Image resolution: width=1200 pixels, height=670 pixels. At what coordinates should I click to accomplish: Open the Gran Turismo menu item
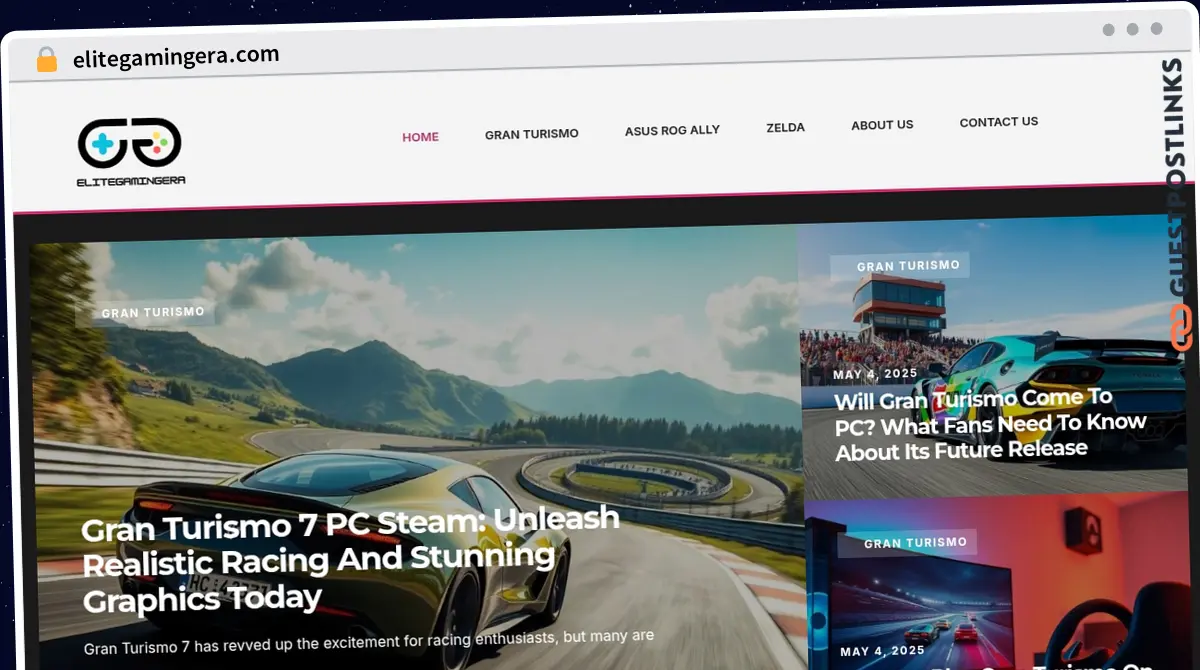(531, 133)
